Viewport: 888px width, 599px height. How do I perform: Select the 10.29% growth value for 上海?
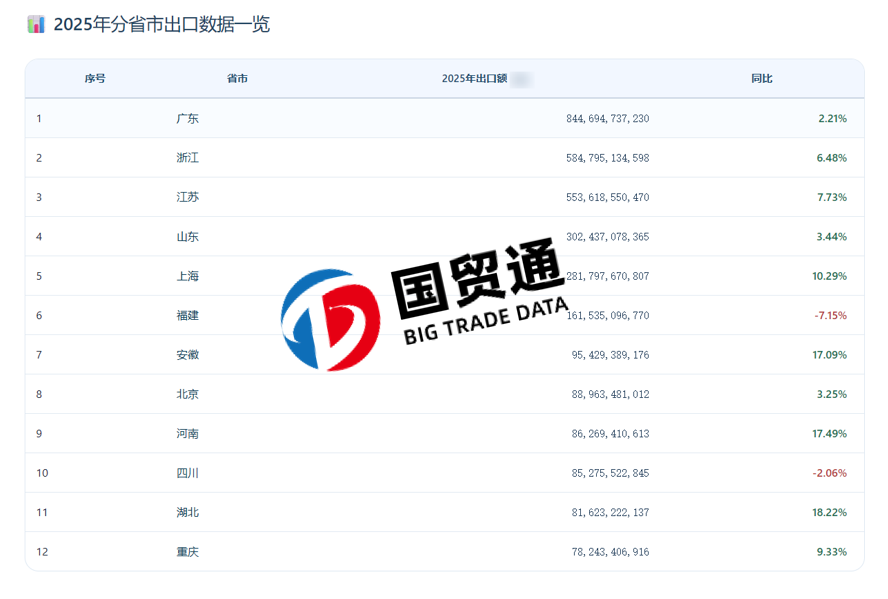[829, 277]
